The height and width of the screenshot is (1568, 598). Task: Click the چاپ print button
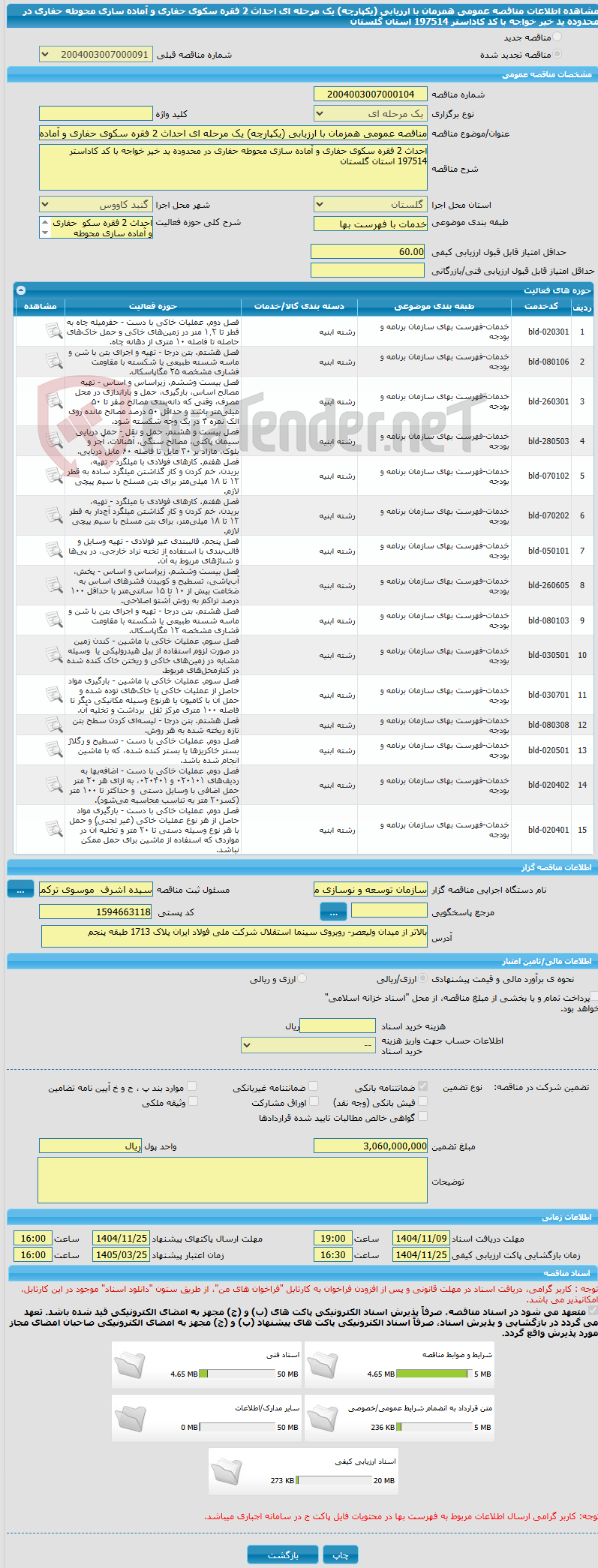(x=341, y=1554)
